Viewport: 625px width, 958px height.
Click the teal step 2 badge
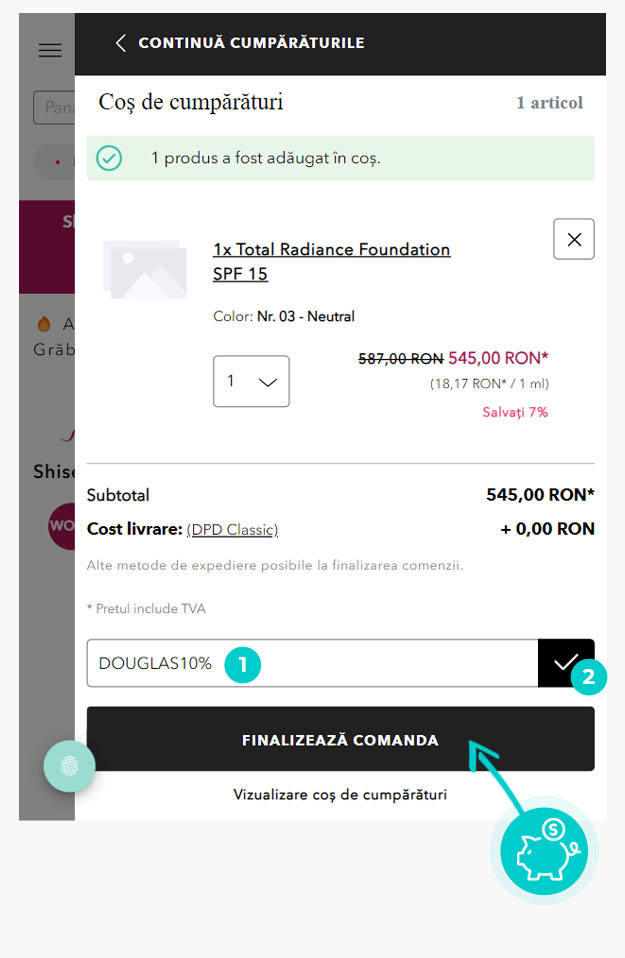click(589, 677)
